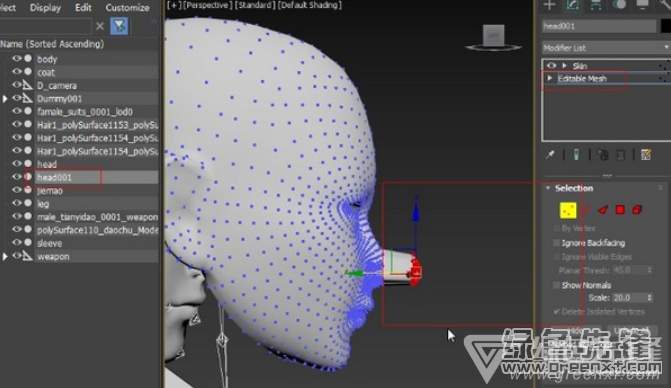Image resolution: width=671 pixels, height=388 pixels.
Task: Select the jiemao object in list
Action: point(50,191)
